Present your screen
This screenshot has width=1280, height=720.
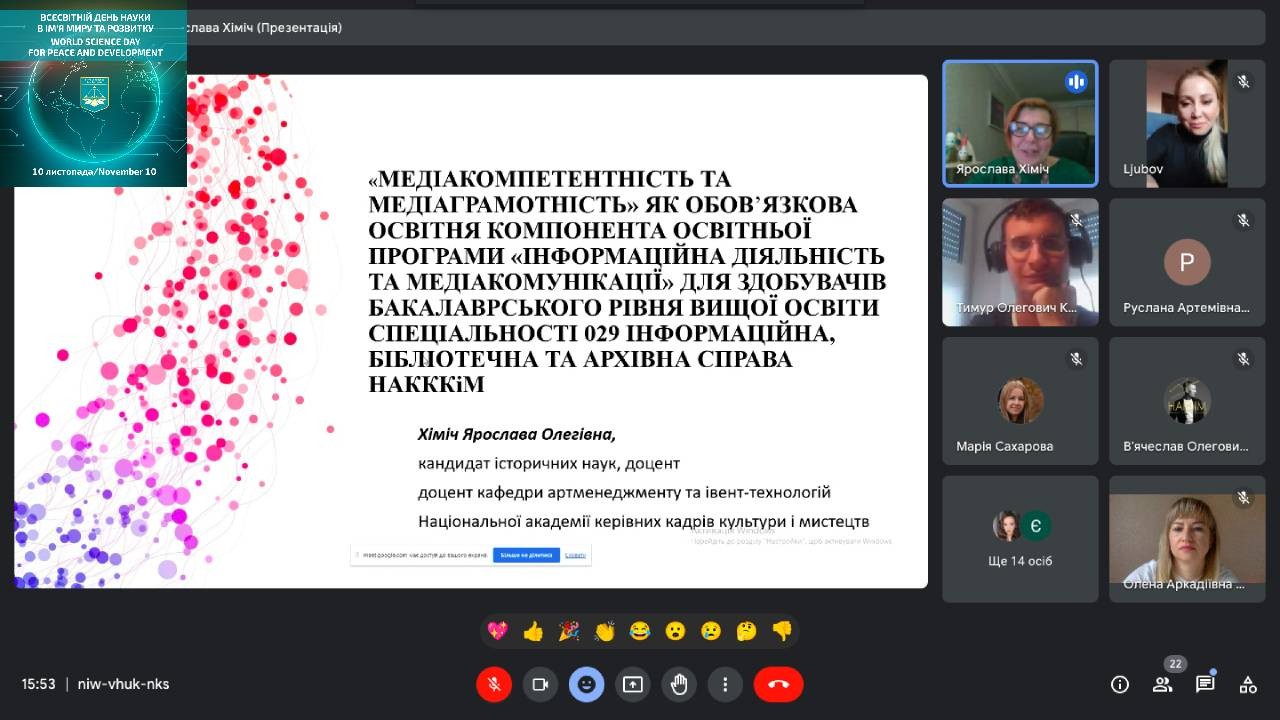(x=633, y=684)
